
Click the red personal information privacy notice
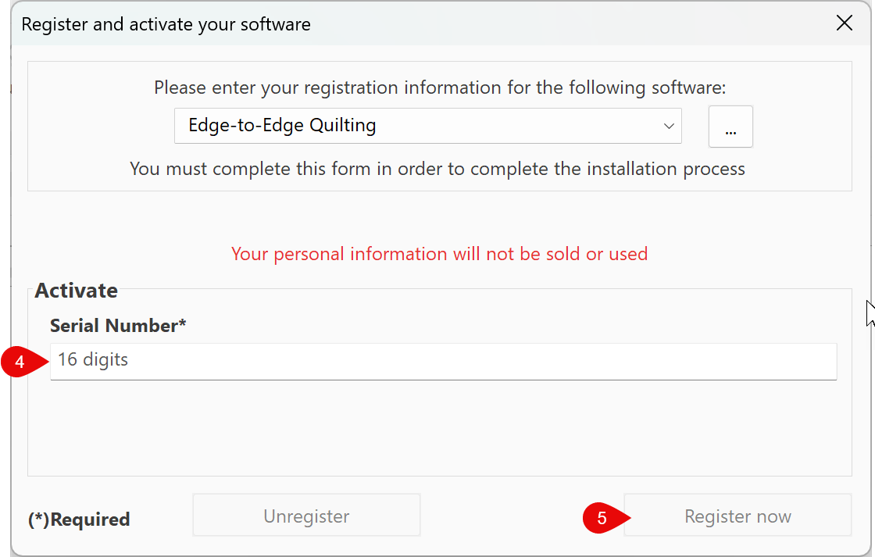coord(439,254)
